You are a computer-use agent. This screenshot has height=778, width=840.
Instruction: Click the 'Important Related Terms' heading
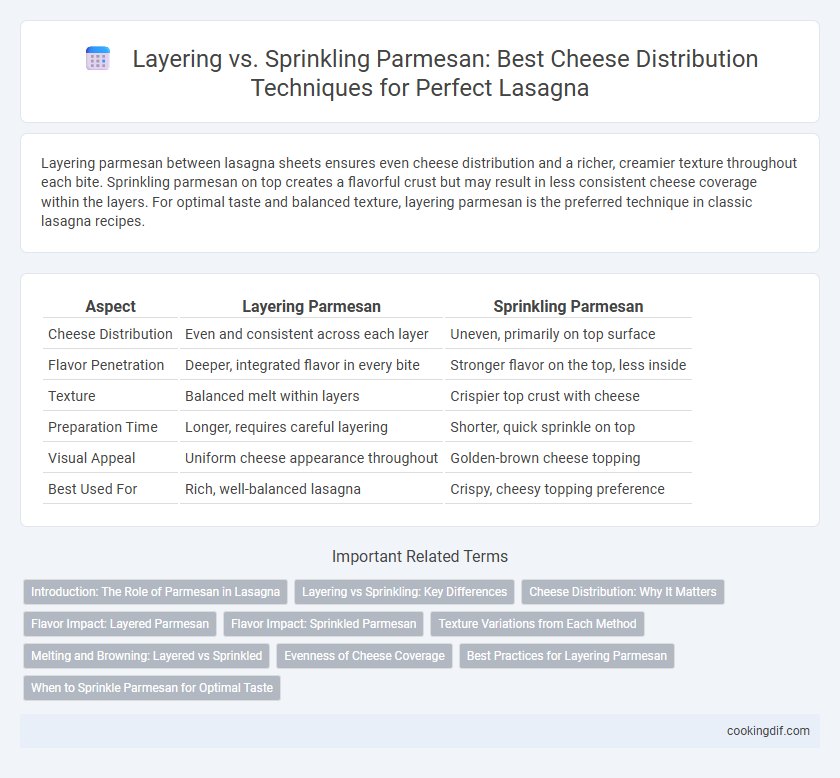420,556
